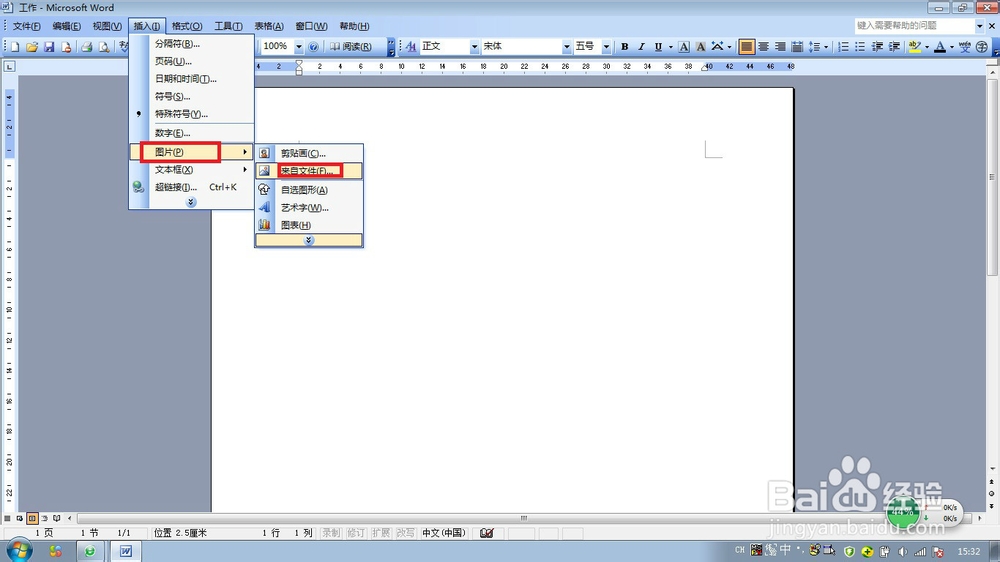Click the Word taskbar button
This screenshot has height=562, width=1000.
(x=126, y=551)
